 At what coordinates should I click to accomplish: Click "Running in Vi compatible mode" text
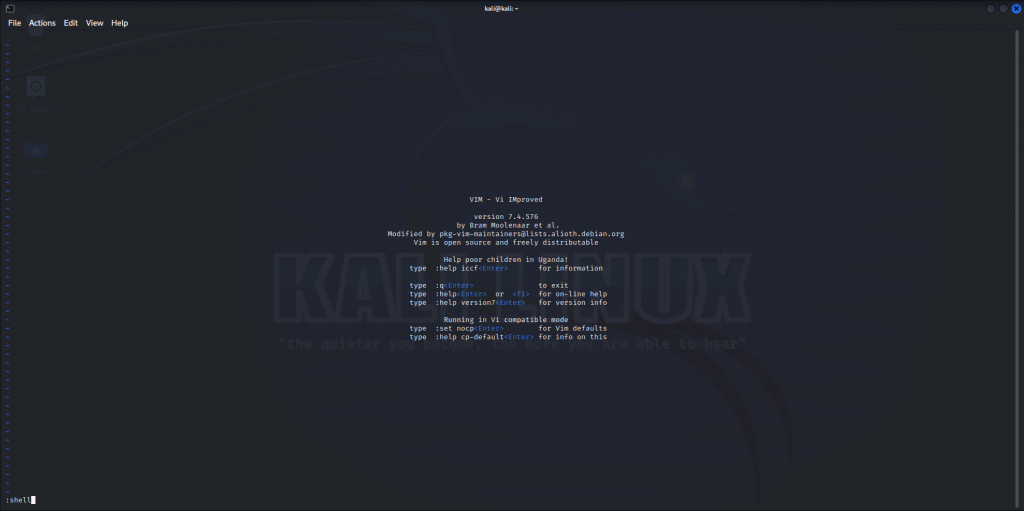coord(505,320)
